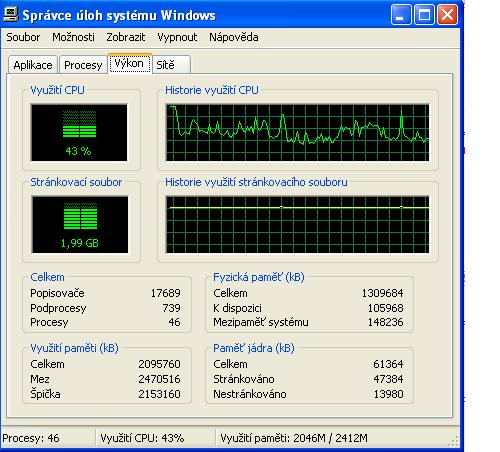The image size is (500, 452).
Task: Open the Zobrazit menu
Action: click(x=126, y=37)
